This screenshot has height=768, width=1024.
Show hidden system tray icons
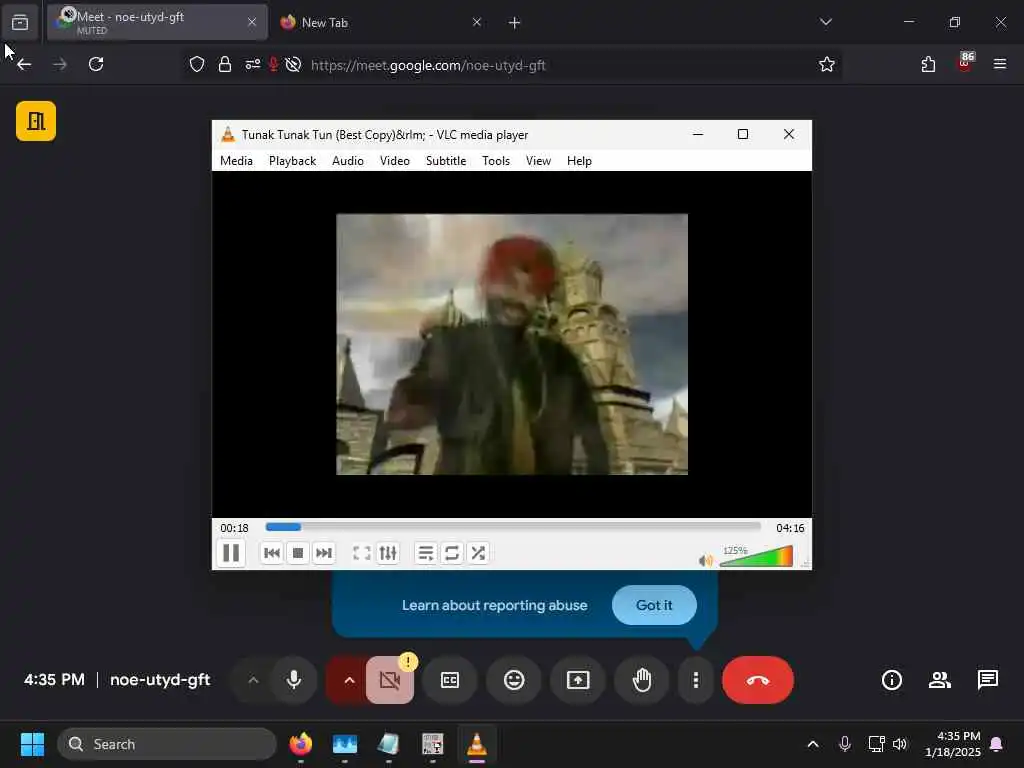(x=812, y=744)
